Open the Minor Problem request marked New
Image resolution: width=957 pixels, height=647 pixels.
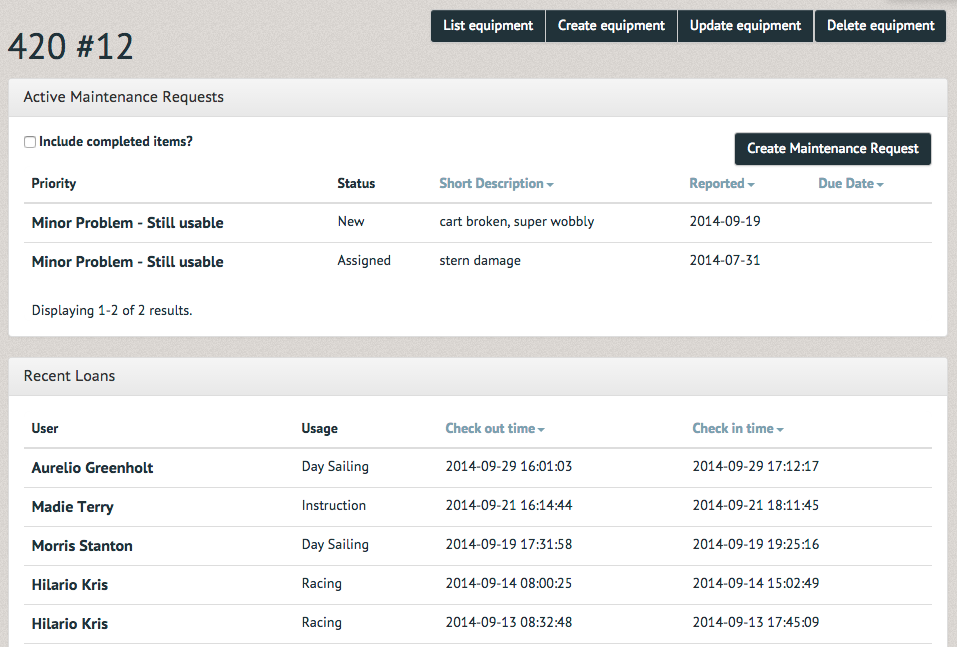tap(128, 223)
